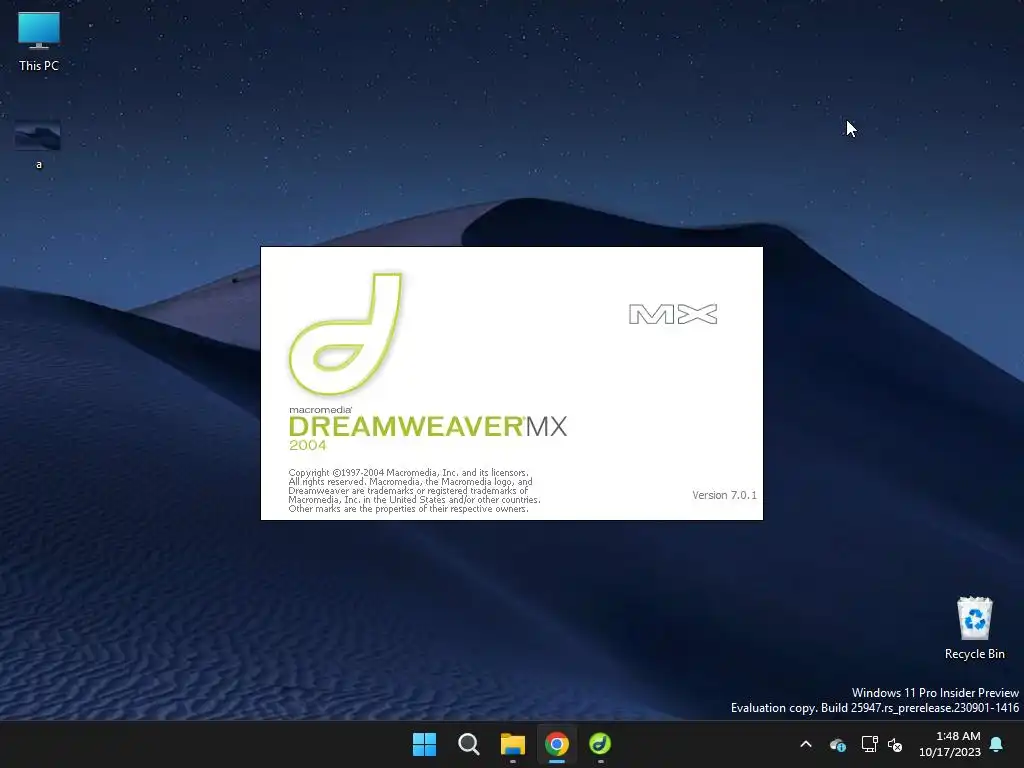Open the notification bell

coord(997,744)
